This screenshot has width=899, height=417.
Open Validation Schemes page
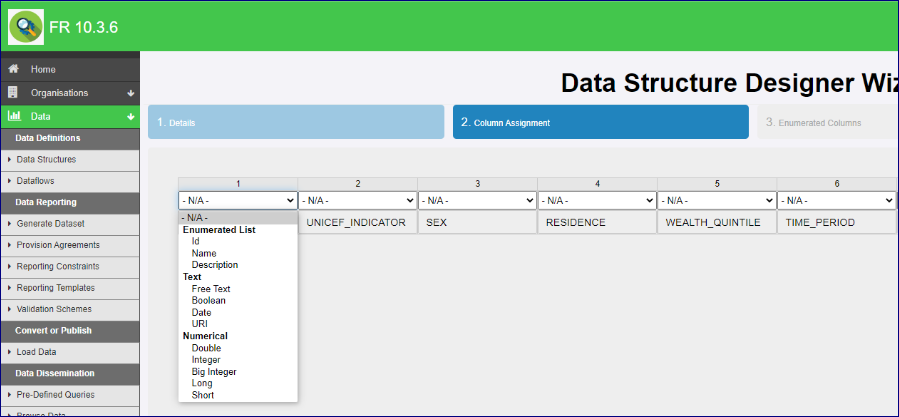54,309
